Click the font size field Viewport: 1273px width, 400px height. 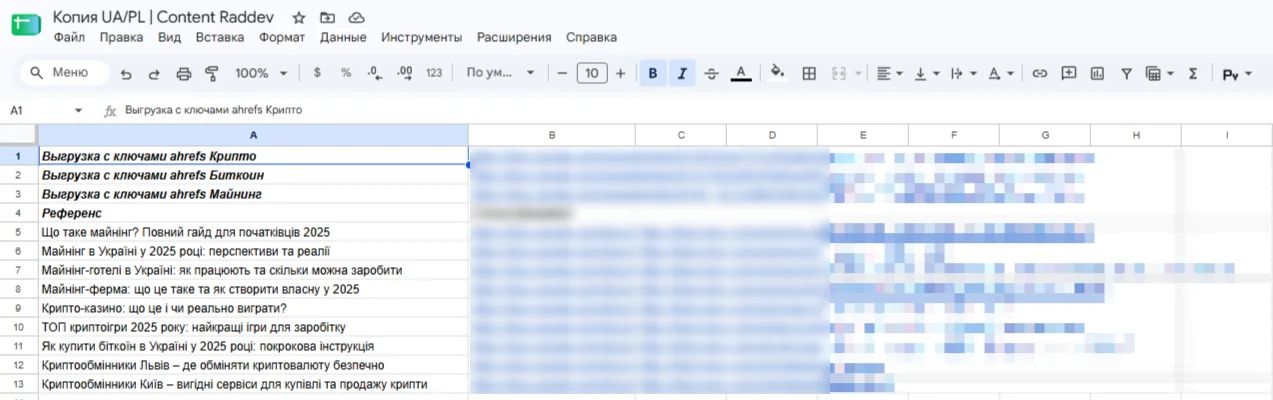click(x=592, y=73)
